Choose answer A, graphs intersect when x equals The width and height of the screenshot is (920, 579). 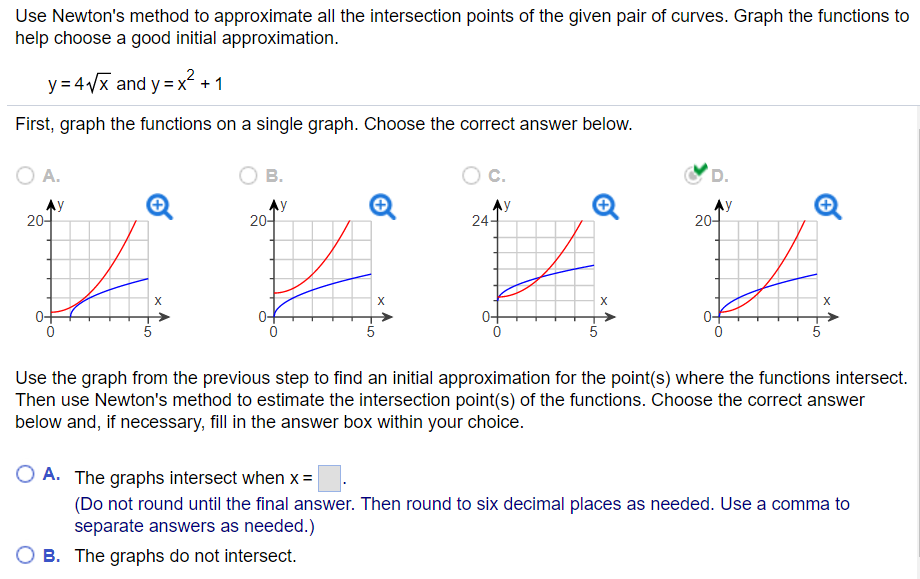(x=24, y=473)
